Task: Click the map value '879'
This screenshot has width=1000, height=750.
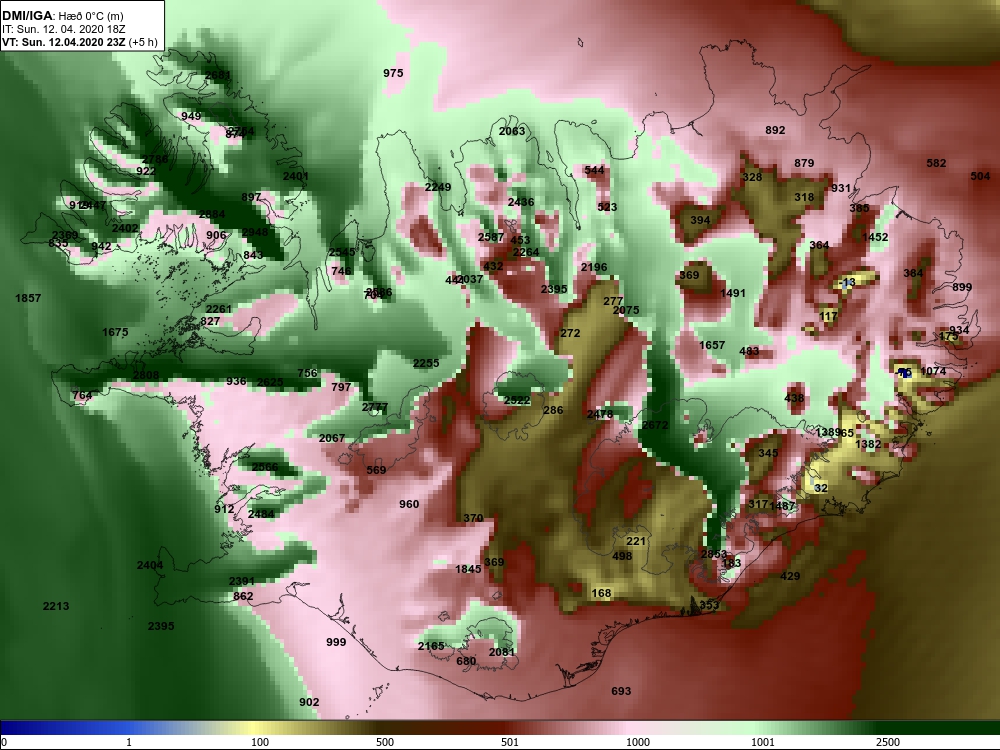Action: (804, 163)
